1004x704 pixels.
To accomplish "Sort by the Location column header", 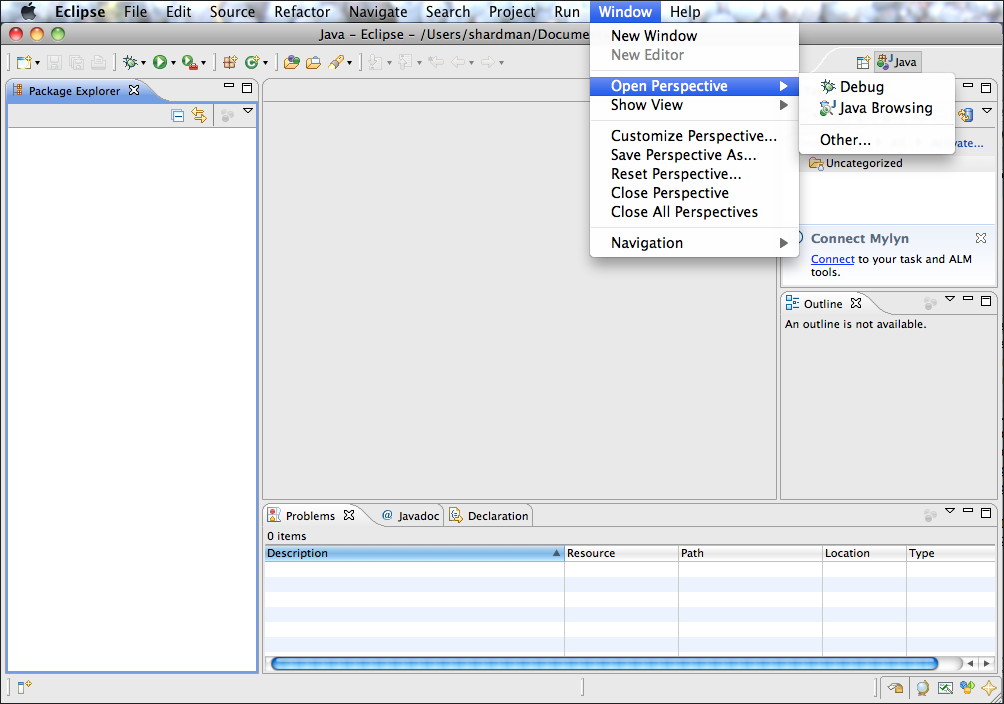I will (x=864, y=553).
